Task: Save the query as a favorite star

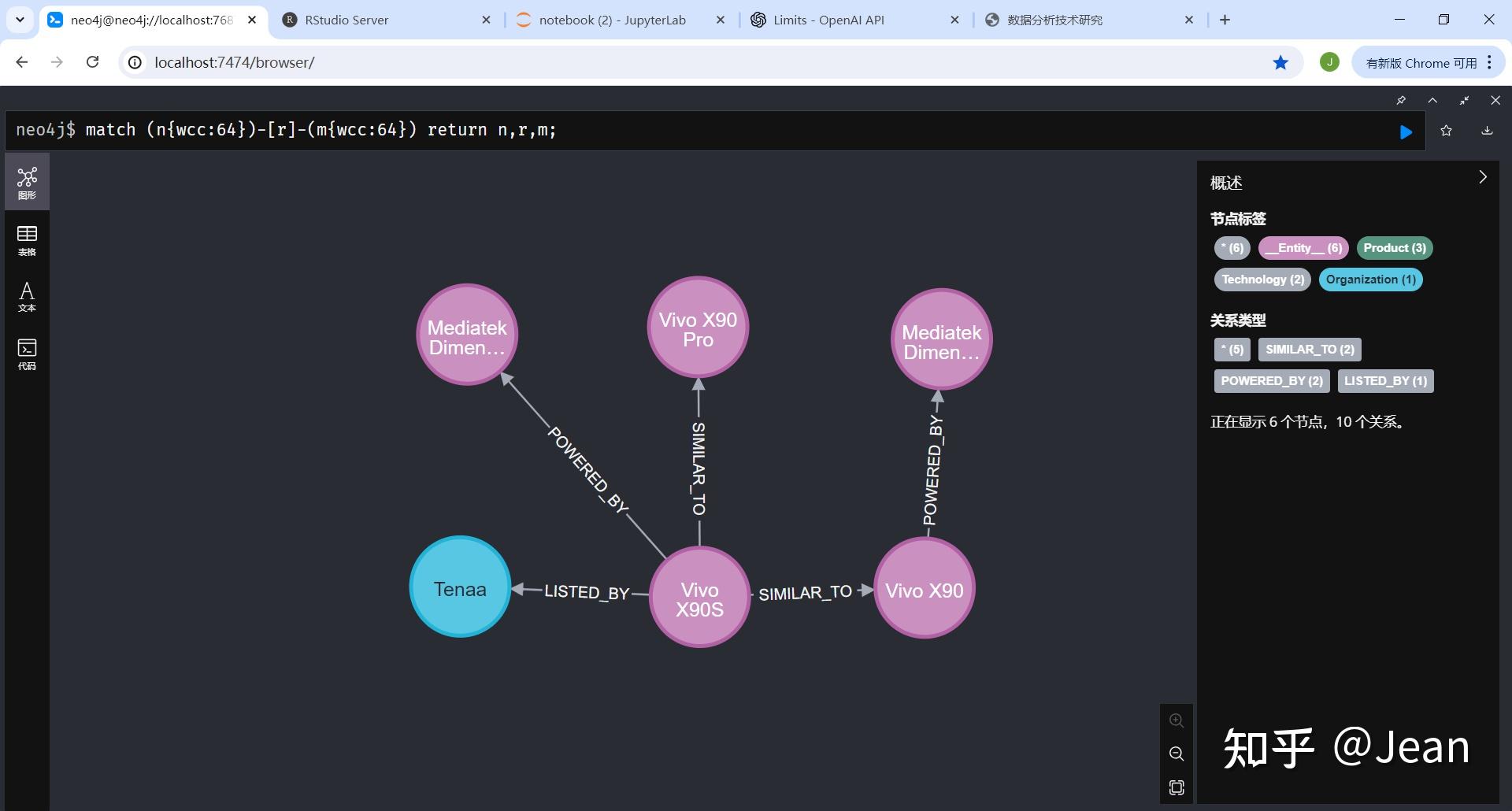Action: pos(1447,131)
